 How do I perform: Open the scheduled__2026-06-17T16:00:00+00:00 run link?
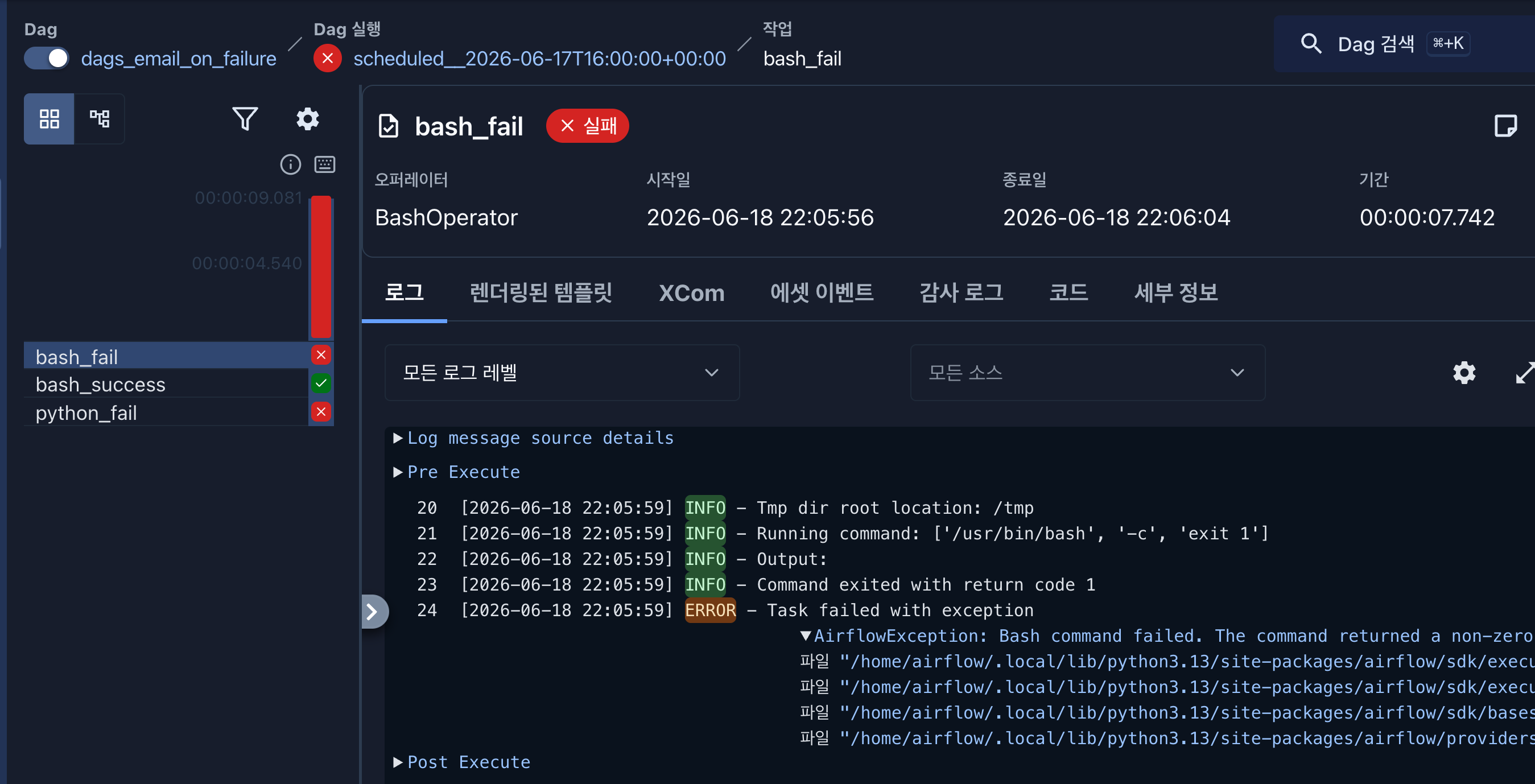point(539,59)
